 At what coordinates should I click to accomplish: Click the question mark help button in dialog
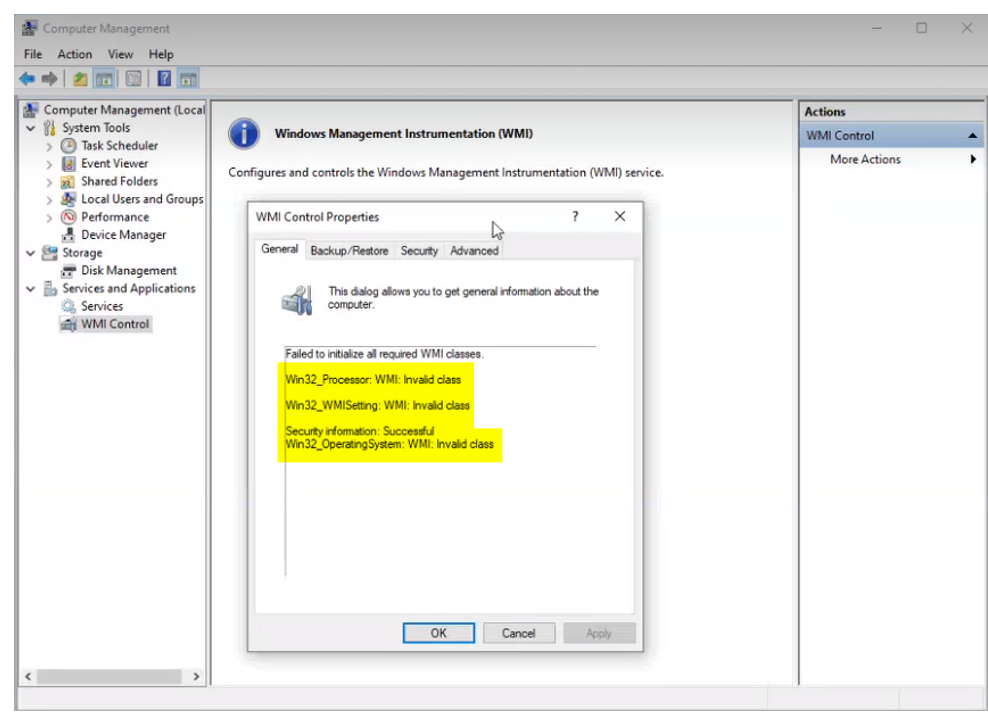tap(575, 217)
